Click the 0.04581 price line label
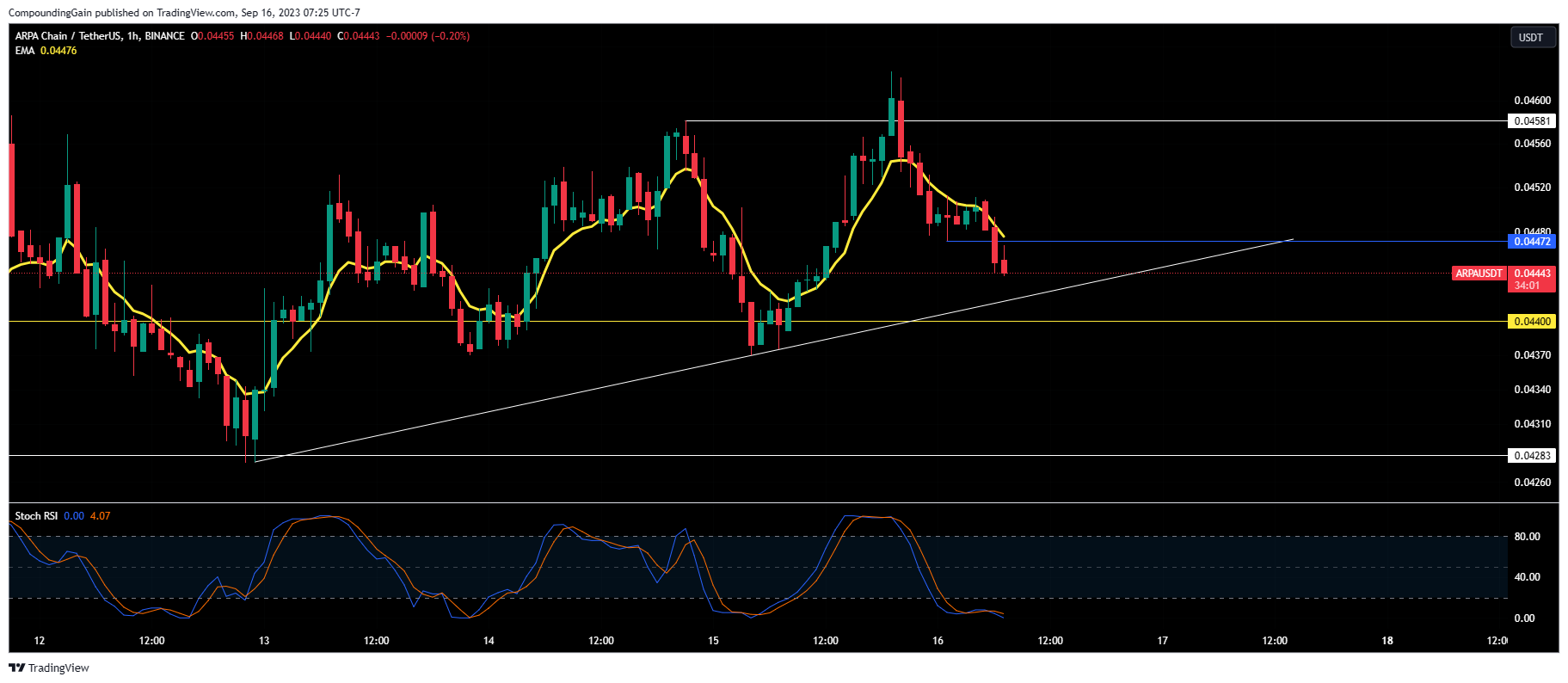Viewport: 1568px width, 683px height. point(1532,121)
